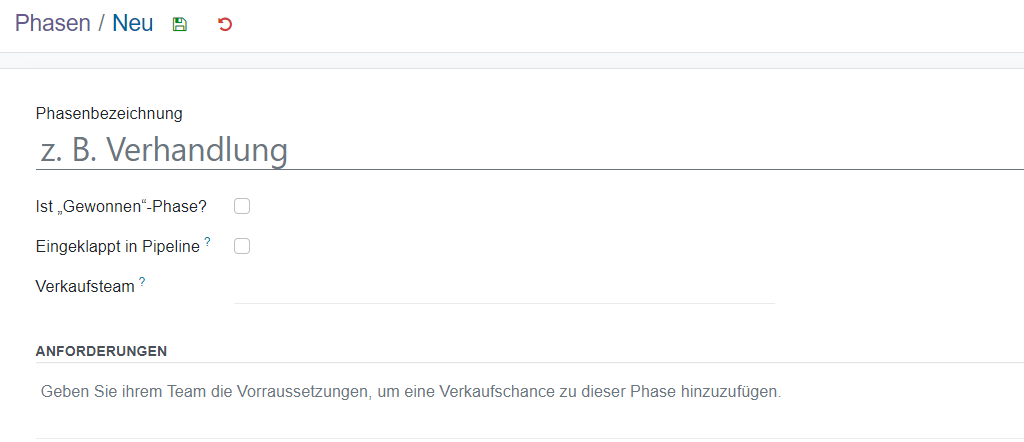
Task: Discard changes with the red undo icon
Action: pos(225,24)
